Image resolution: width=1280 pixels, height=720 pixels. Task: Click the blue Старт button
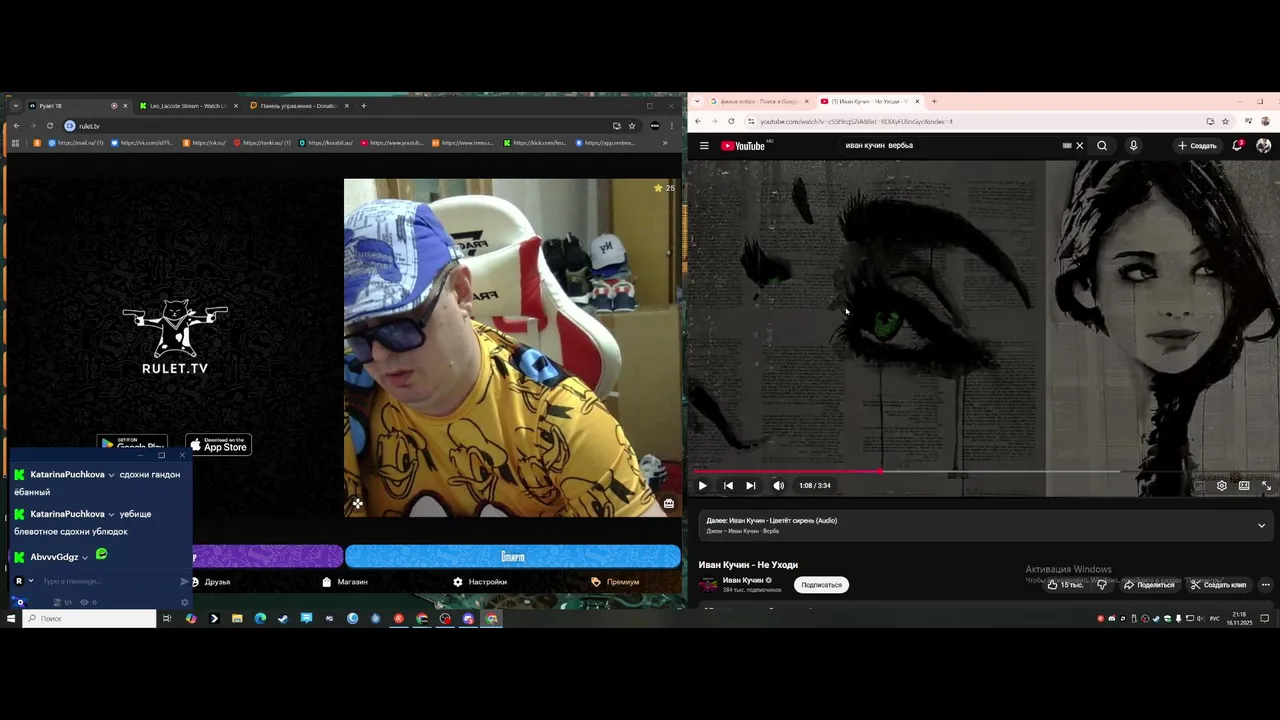[513, 556]
